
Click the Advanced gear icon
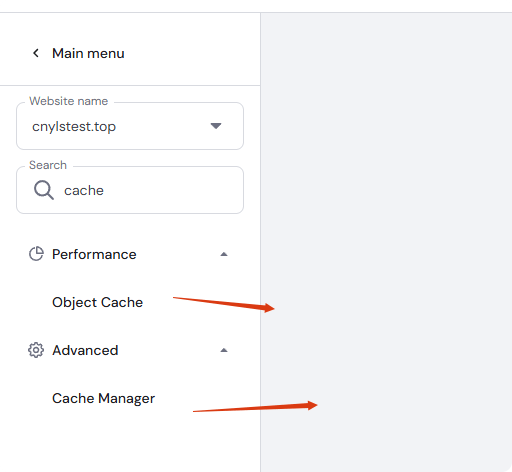(x=36, y=350)
